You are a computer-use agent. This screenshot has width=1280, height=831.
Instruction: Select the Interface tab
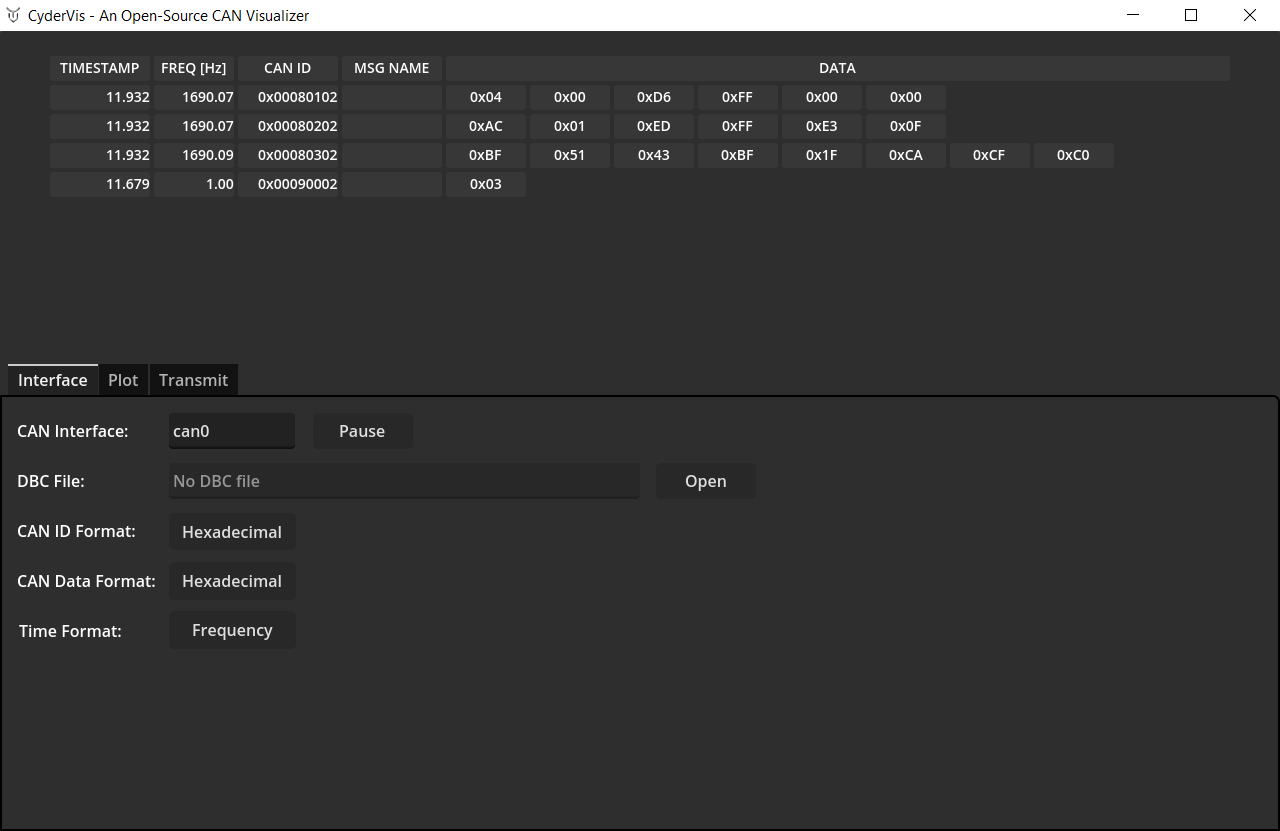click(x=52, y=380)
